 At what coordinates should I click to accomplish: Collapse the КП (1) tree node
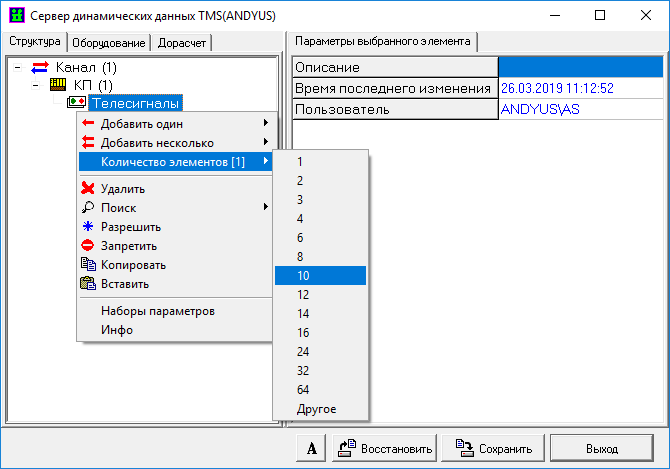(36, 85)
